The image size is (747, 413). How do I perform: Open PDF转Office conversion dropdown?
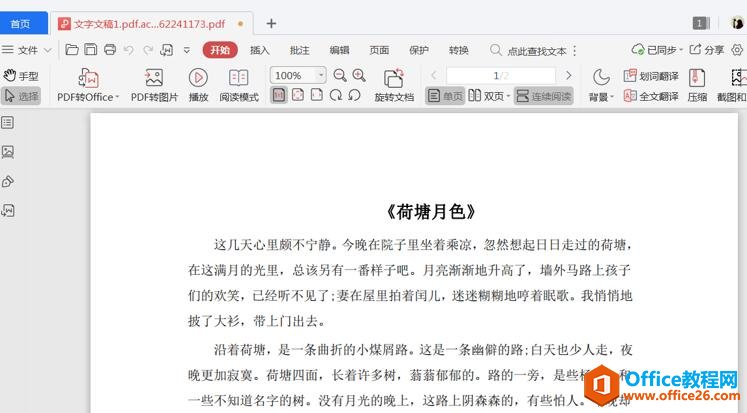click(x=88, y=85)
